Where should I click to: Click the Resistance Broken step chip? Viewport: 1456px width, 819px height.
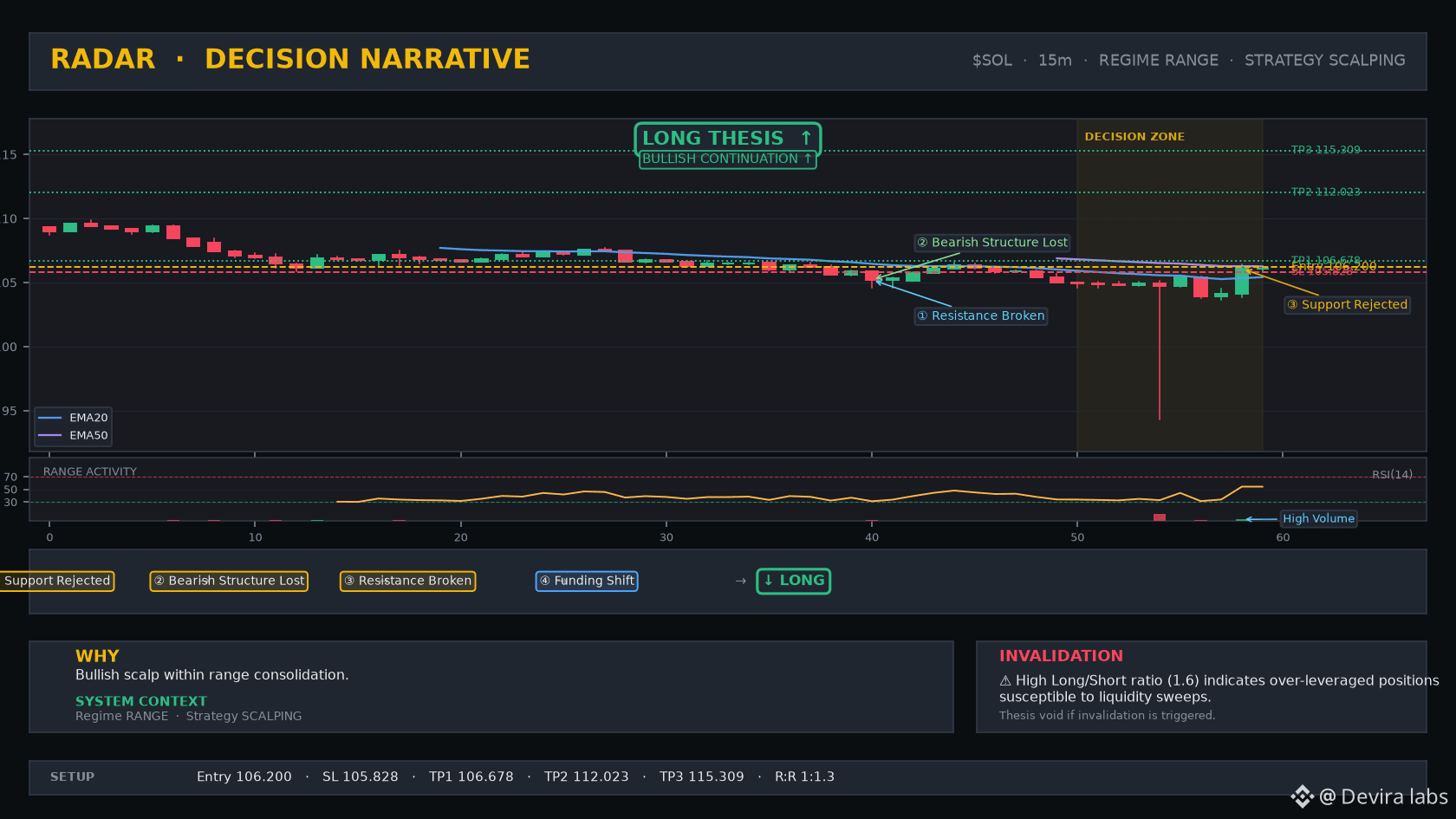tap(407, 581)
